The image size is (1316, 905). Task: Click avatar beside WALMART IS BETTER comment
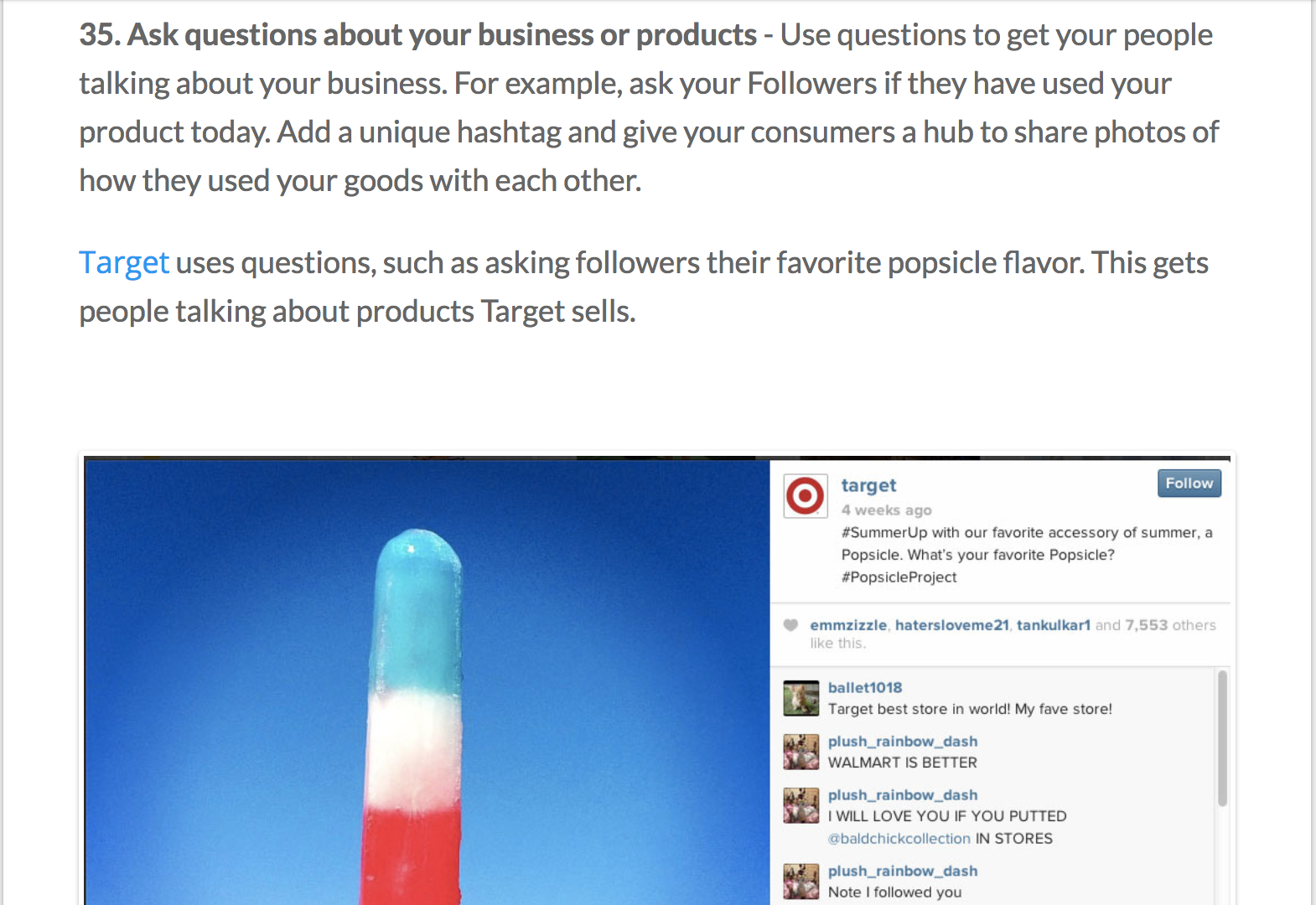[800, 752]
